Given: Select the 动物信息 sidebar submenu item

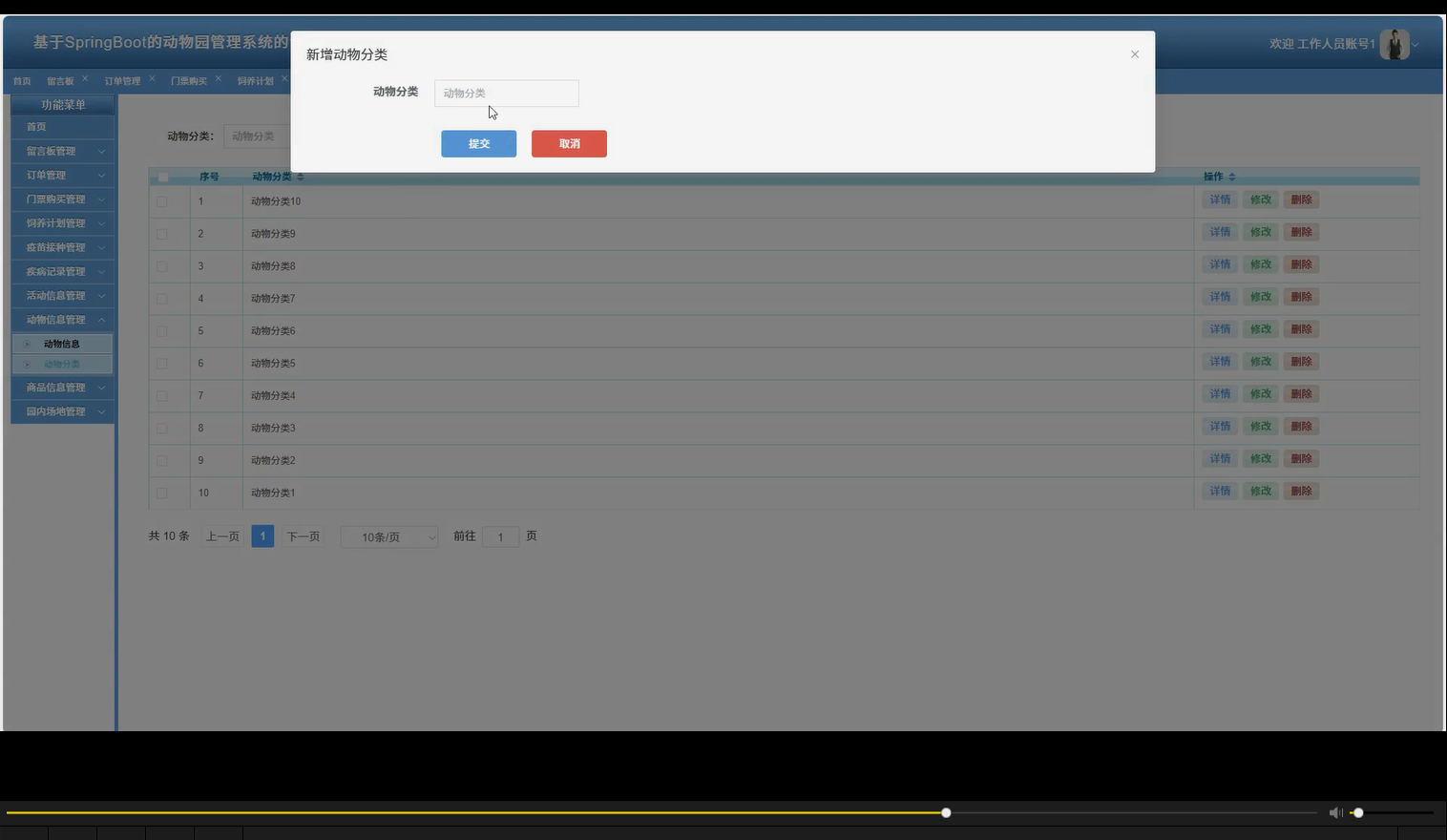Looking at the screenshot, I should pos(63,344).
